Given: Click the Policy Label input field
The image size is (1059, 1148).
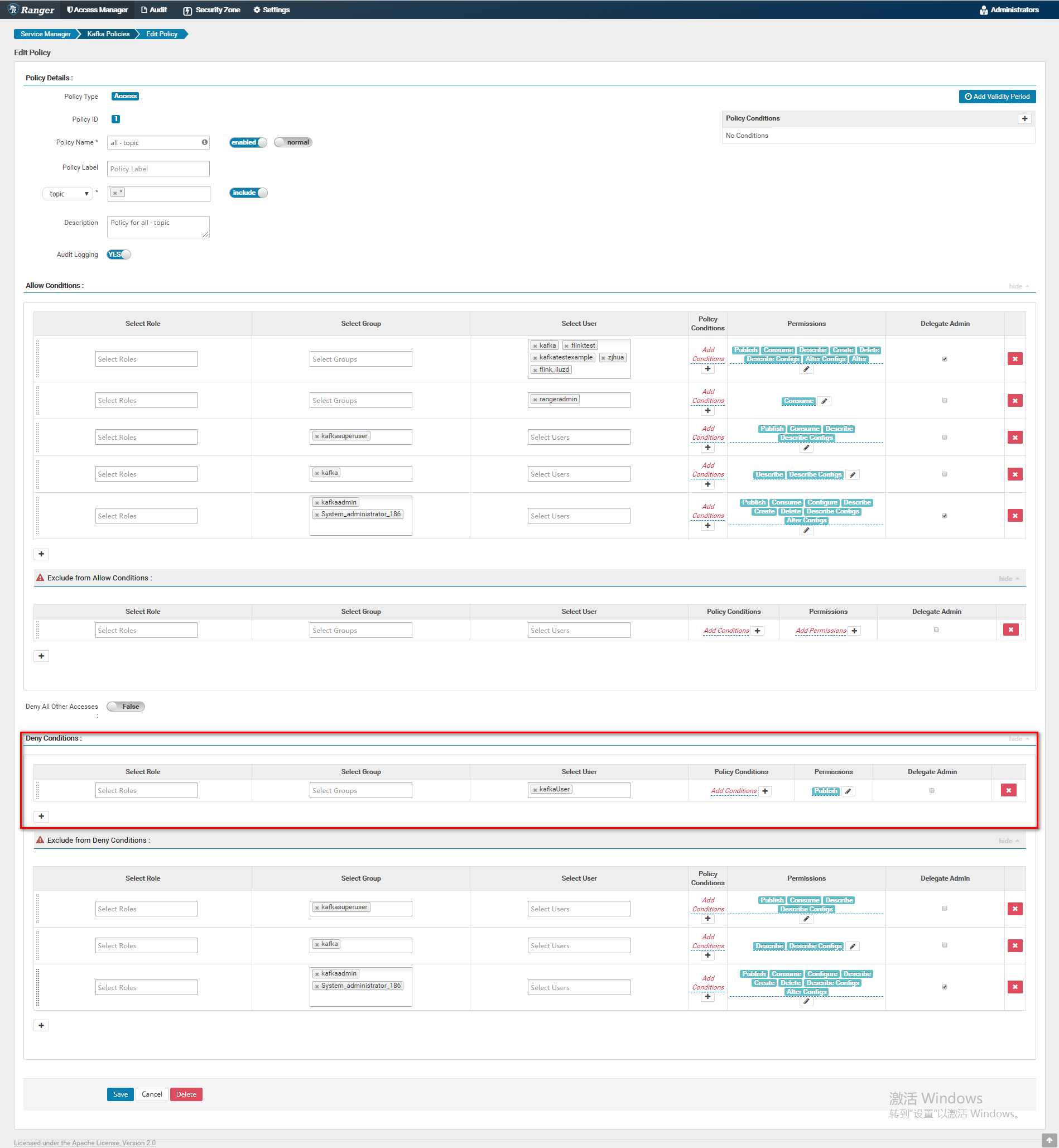Looking at the screenshot, I should [158, 169].
